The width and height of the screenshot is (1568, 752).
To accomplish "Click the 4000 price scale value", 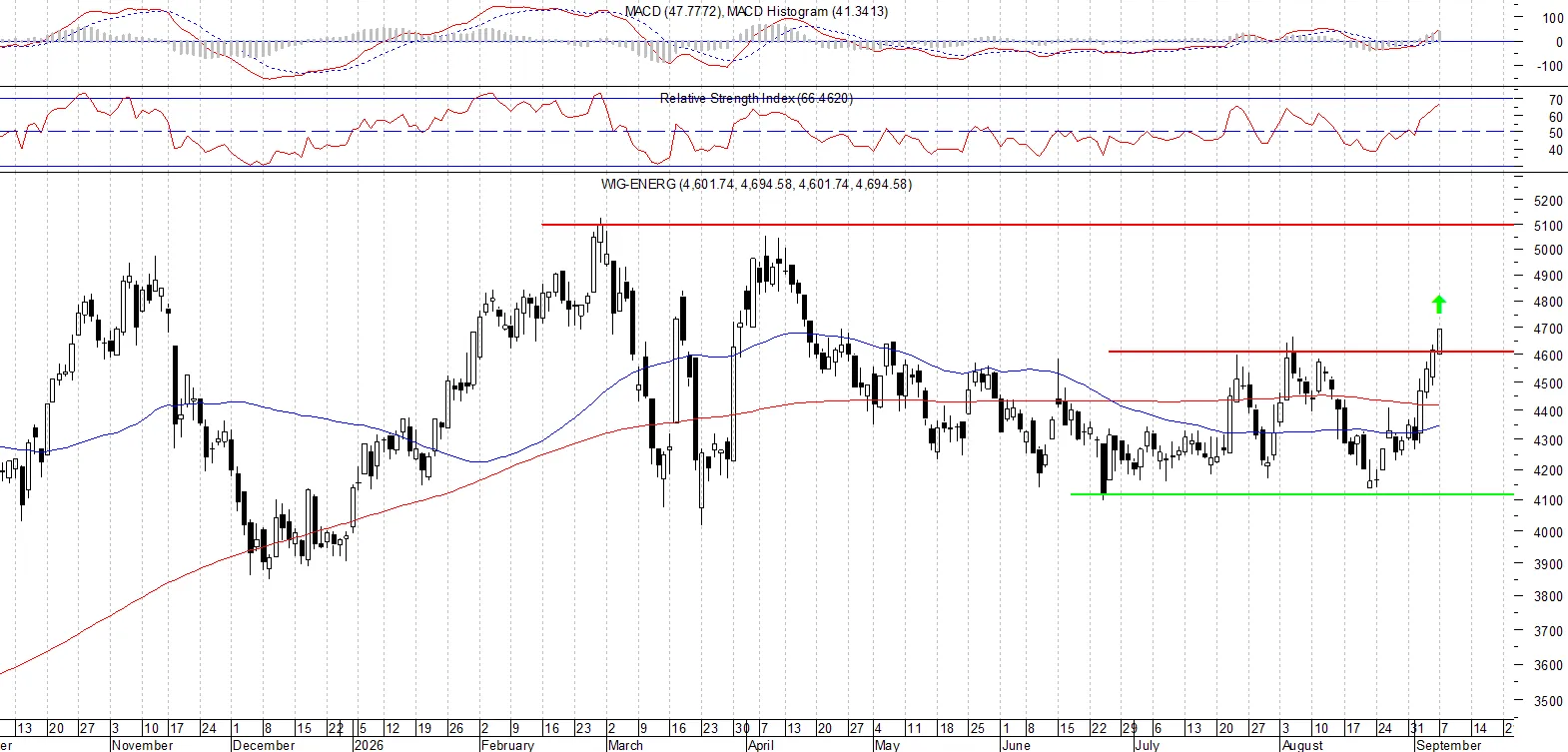I will (1548, 532).
